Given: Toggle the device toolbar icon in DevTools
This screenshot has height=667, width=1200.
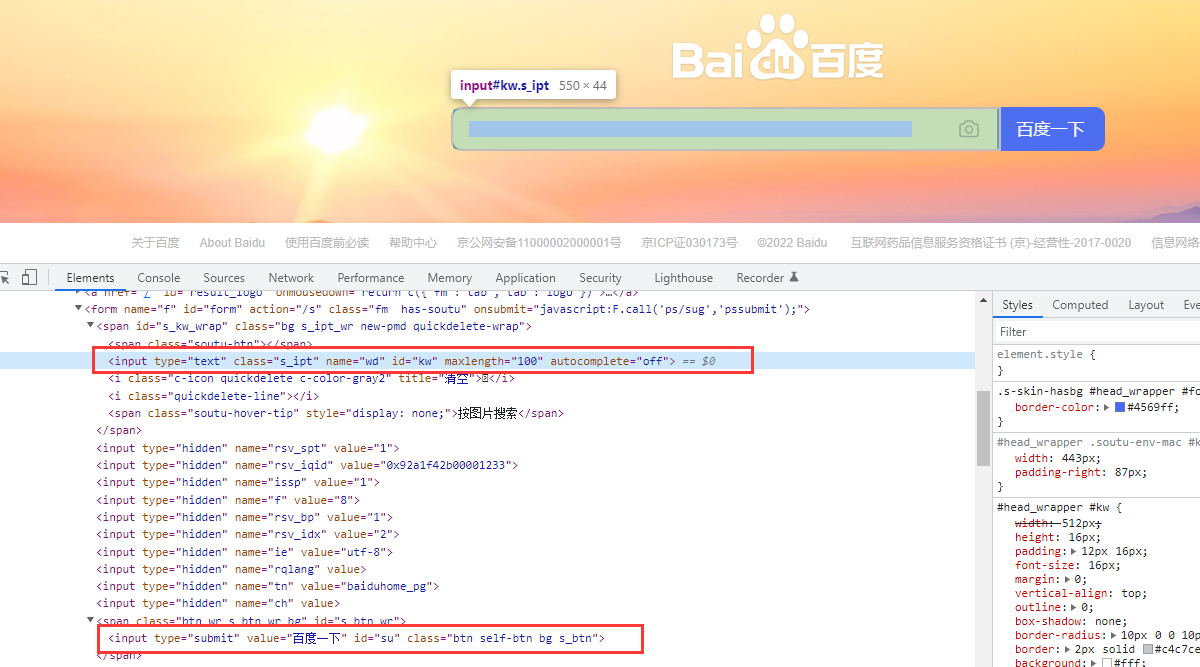Looking at the screenshot, I should click(x=29, y=277).
